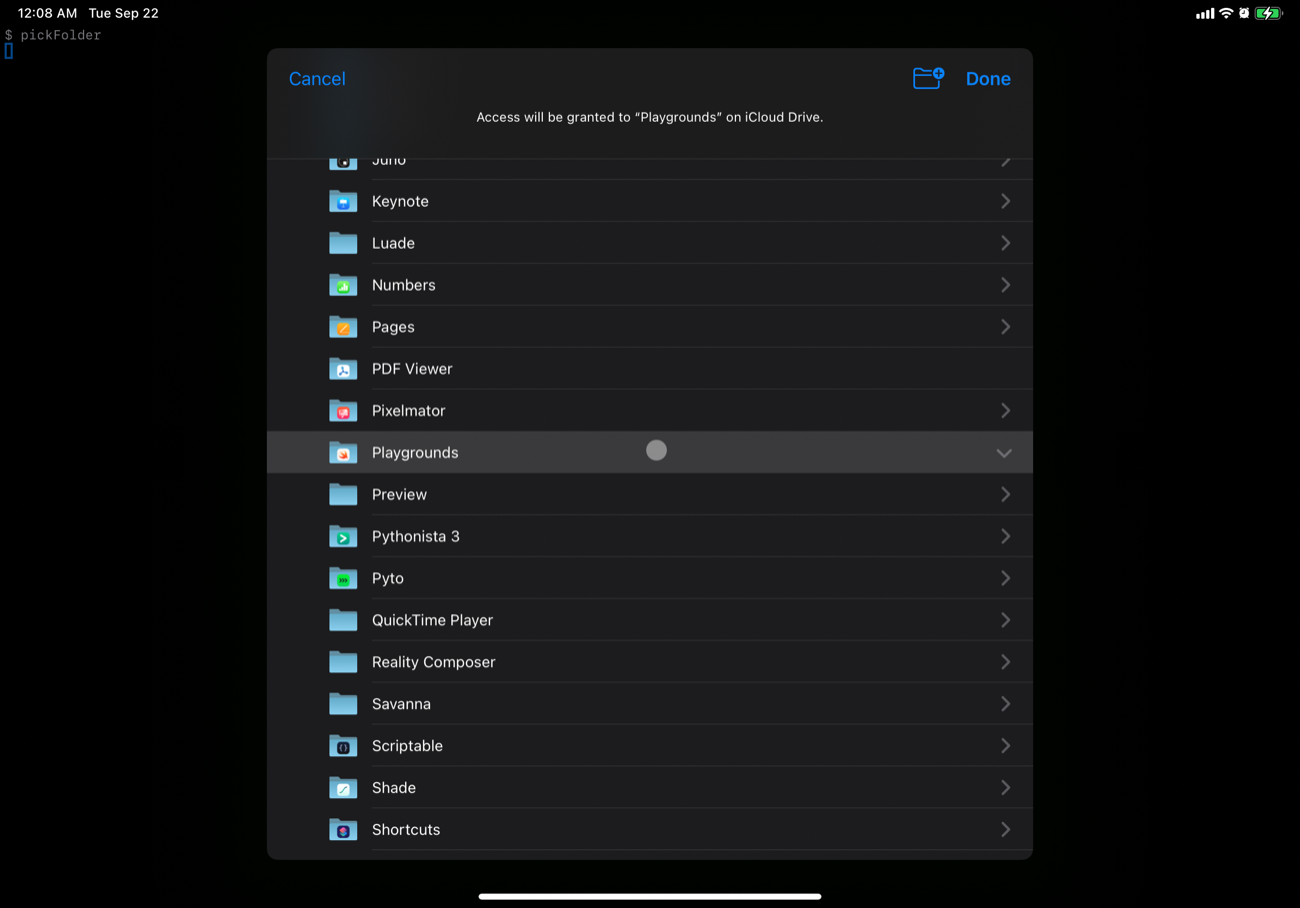Viewport: 1300px width, 908px height.
Task: Expand the Pixelmator folder chevron
Action: [1005, 411]
